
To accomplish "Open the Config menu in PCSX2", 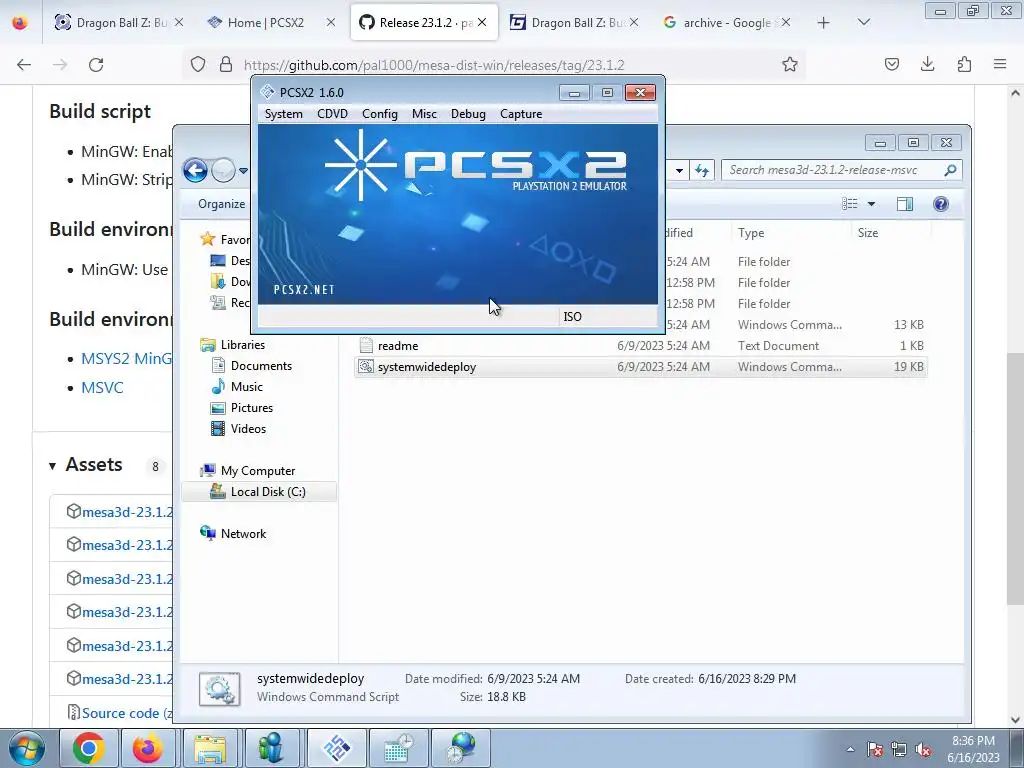I will pos(379,114).
